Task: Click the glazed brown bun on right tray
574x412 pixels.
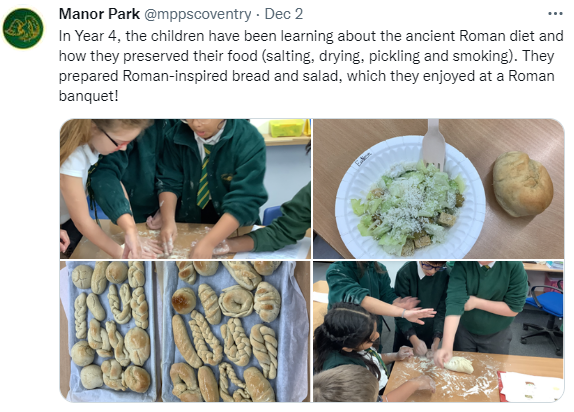Action: (x=183, y=301)
